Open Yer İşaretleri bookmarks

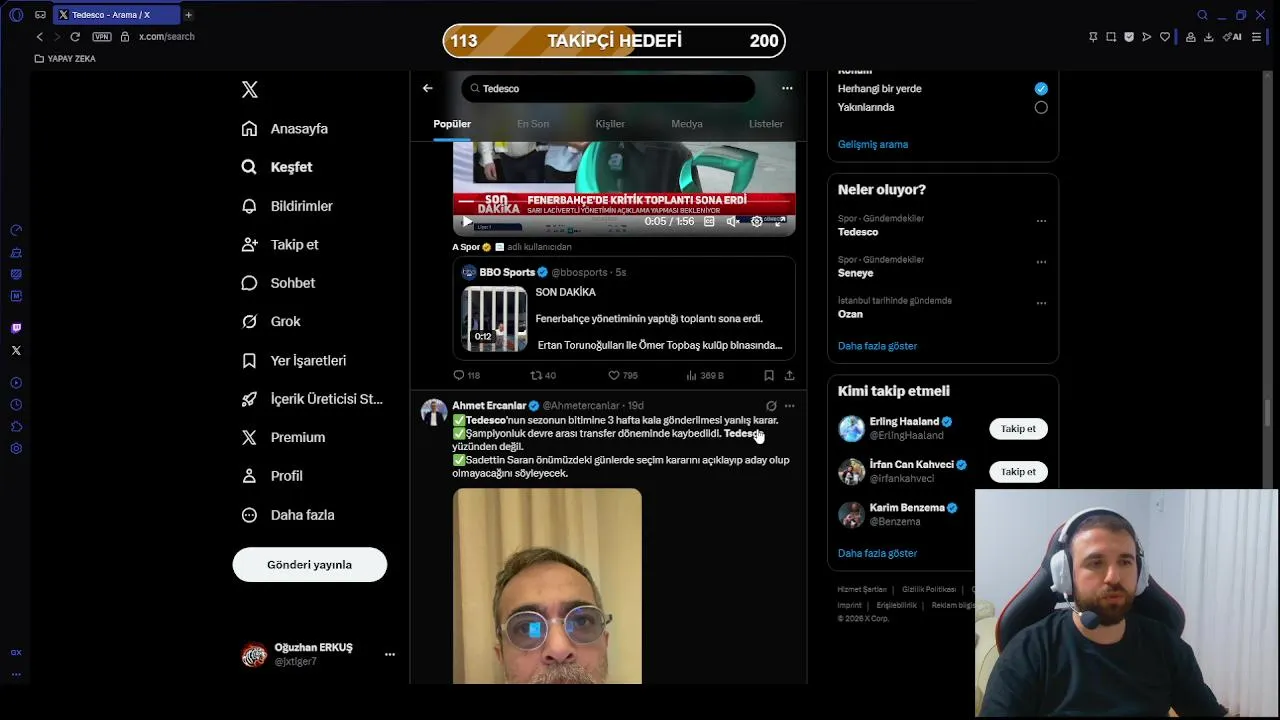coord(294,360)
